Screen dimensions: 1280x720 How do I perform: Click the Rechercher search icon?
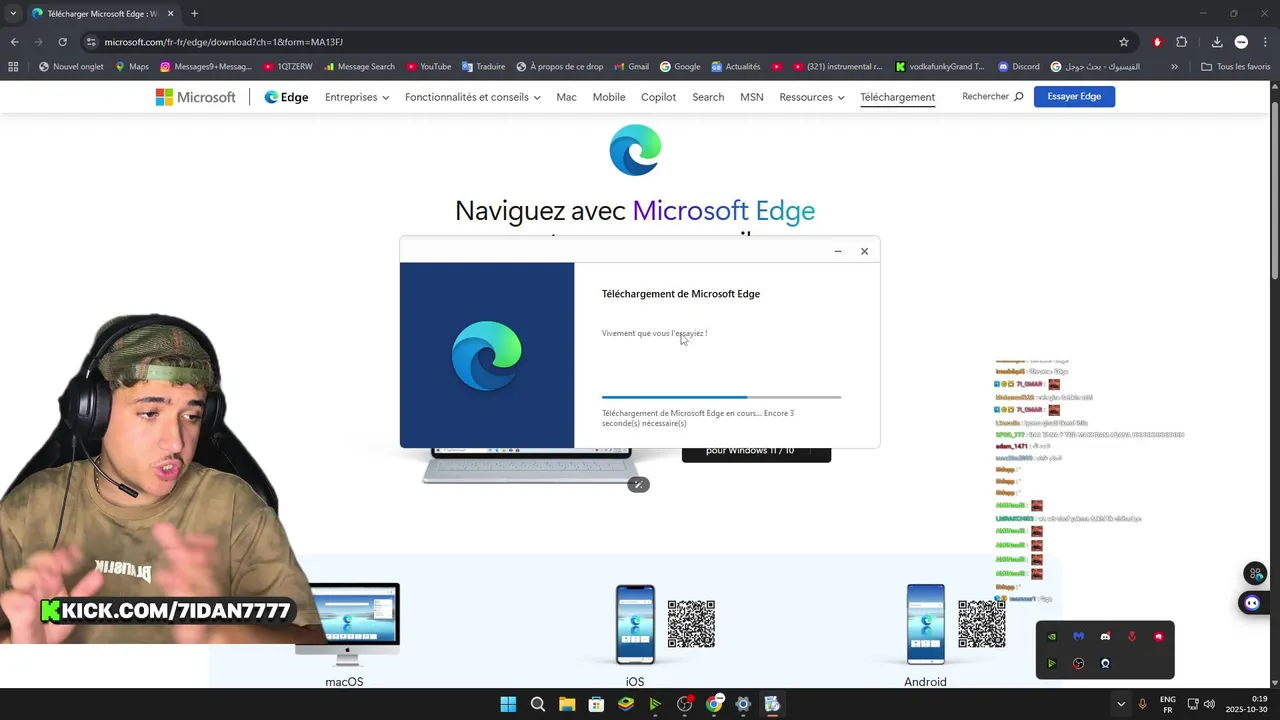[1019, 97]
